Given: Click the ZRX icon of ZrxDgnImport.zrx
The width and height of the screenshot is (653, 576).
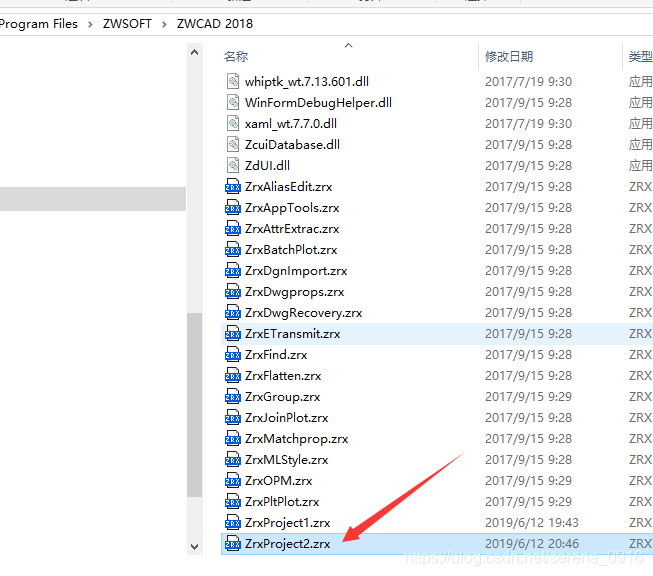Looking at the screenshot, I should [233, 270].
